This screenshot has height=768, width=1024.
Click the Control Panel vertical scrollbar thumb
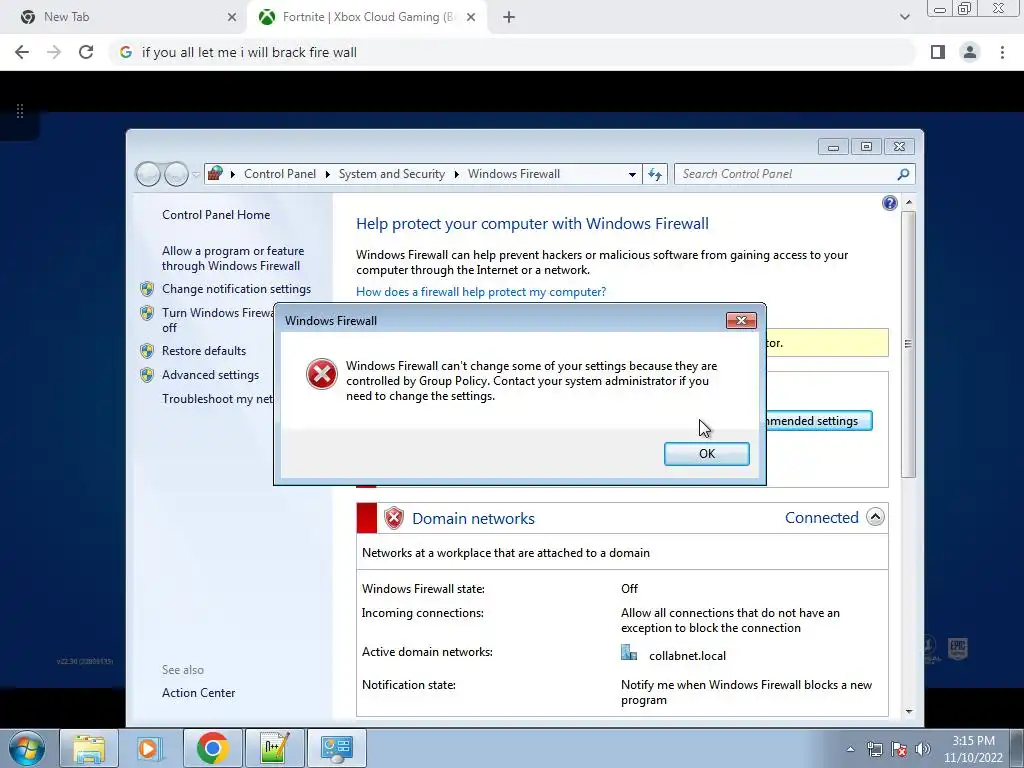coord(908,344)
